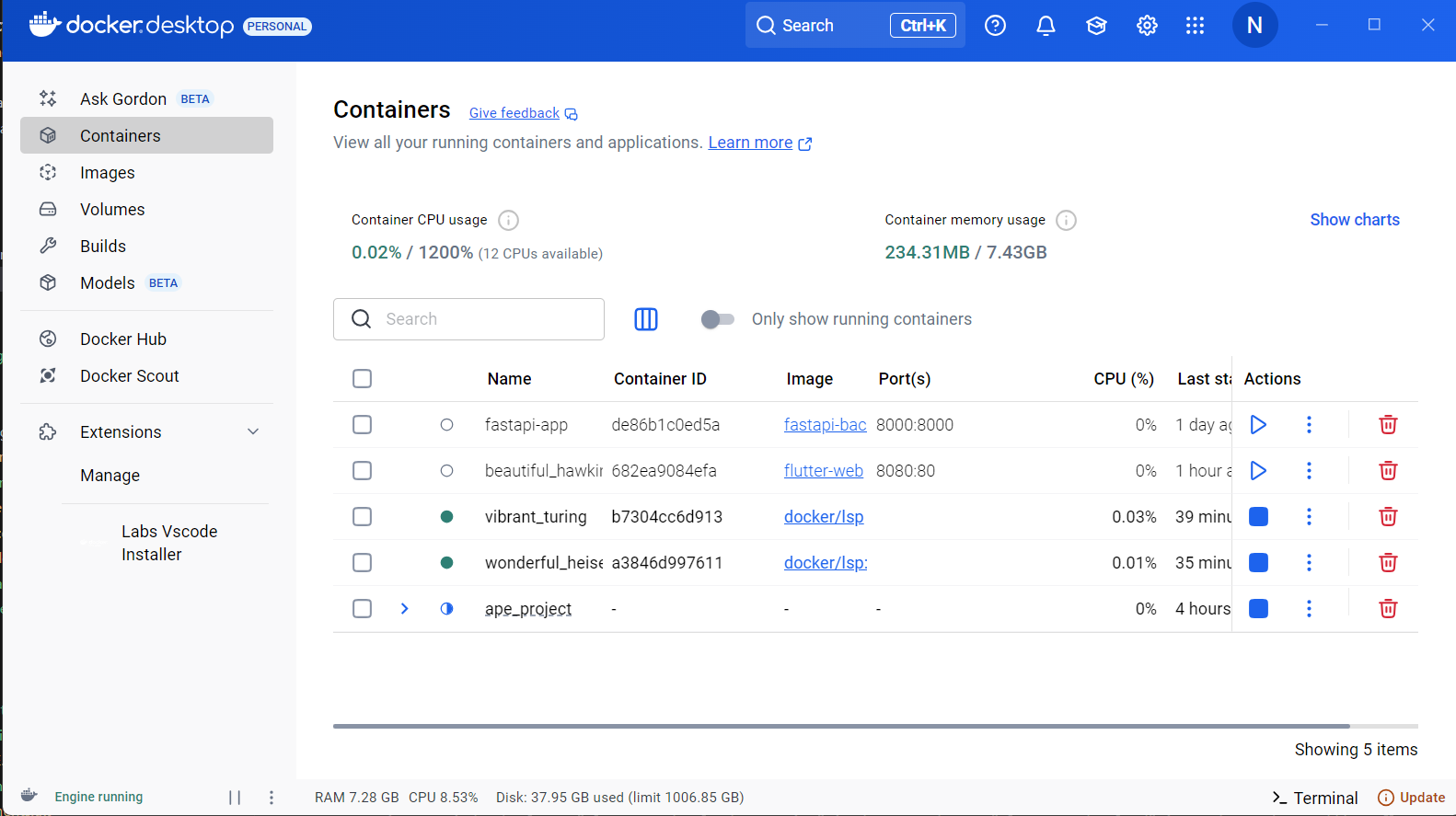Open Docker Scout in the sidebar
The width and height of the screenshot is (1456, 816).
point(146,375)
